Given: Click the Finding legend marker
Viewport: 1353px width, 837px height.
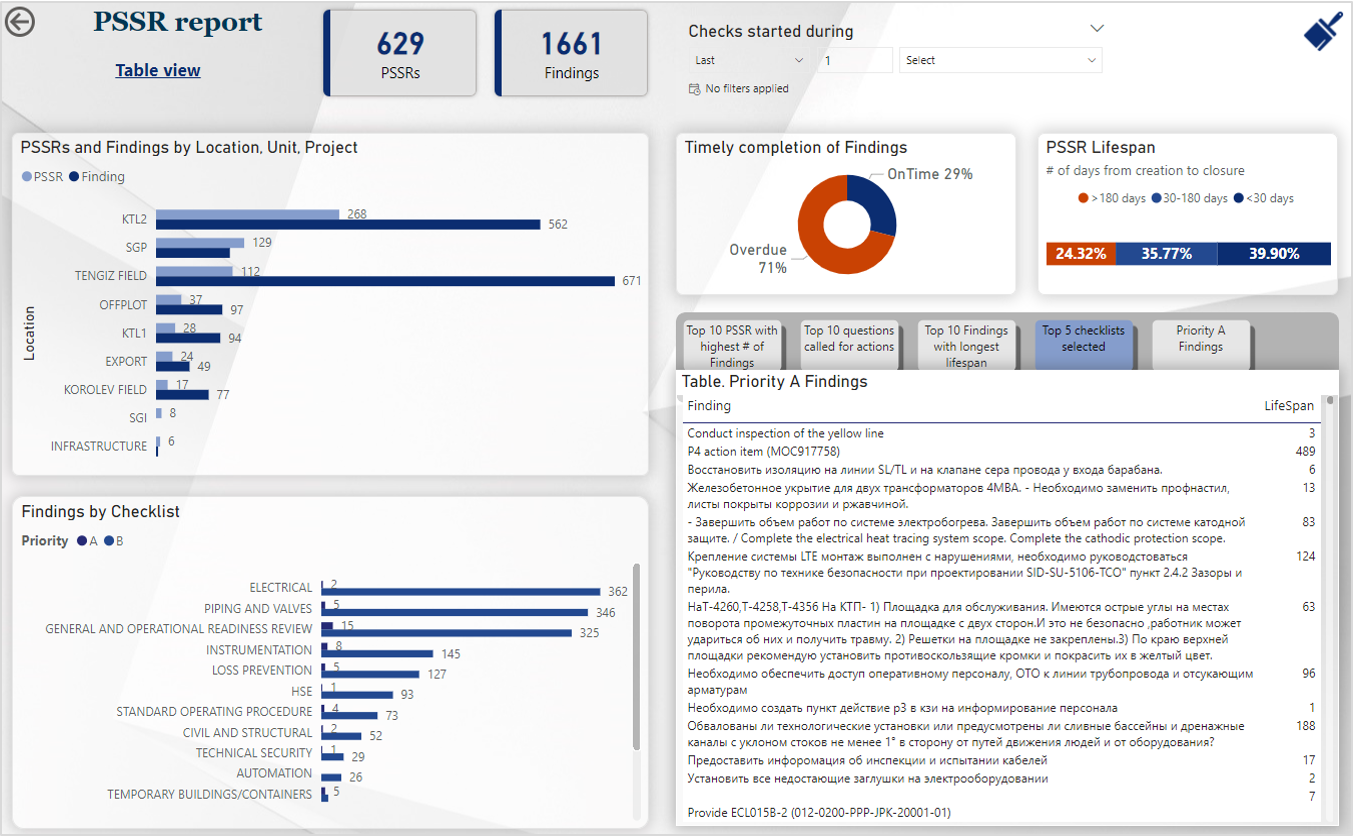Looking at the screenshot, I should (74, 177).
